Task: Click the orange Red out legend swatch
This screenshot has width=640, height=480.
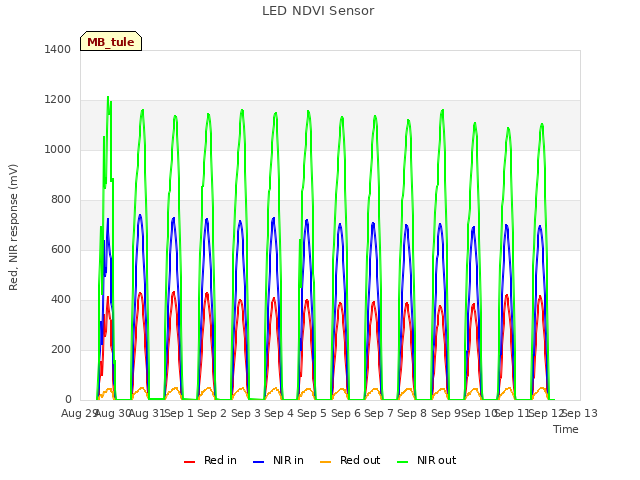Action: coord(325,462)
